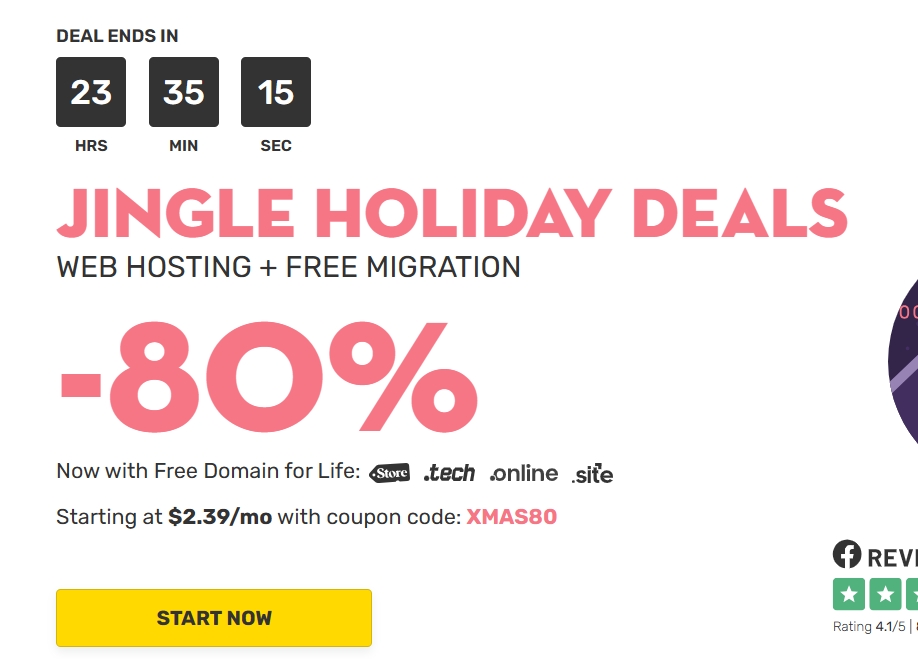Click the minutes countdown box showing 35

tap(184, 92)
